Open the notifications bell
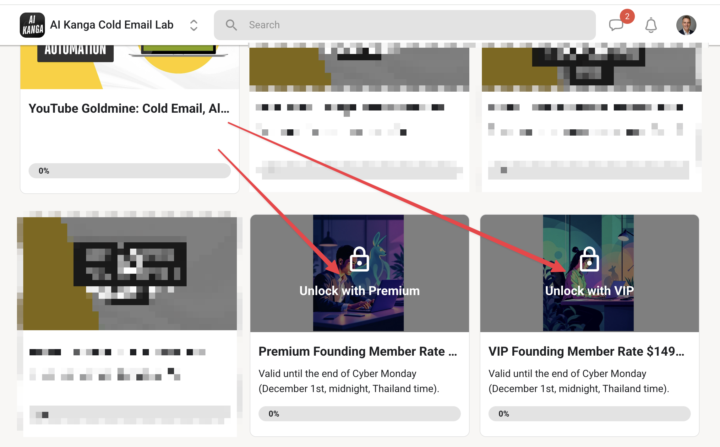This screenshot has height=447, width=720. coord(651,25)
